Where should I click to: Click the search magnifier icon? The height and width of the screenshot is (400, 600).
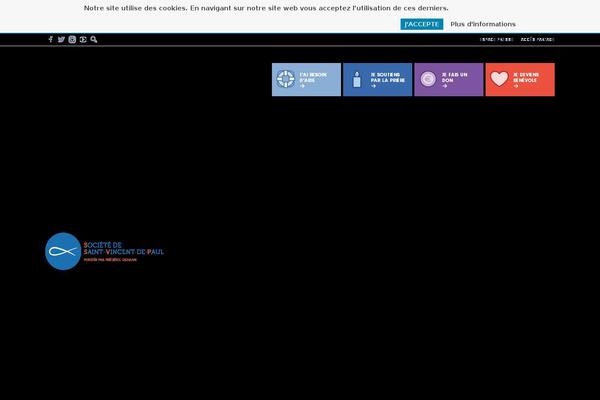(x=94, y=39)
